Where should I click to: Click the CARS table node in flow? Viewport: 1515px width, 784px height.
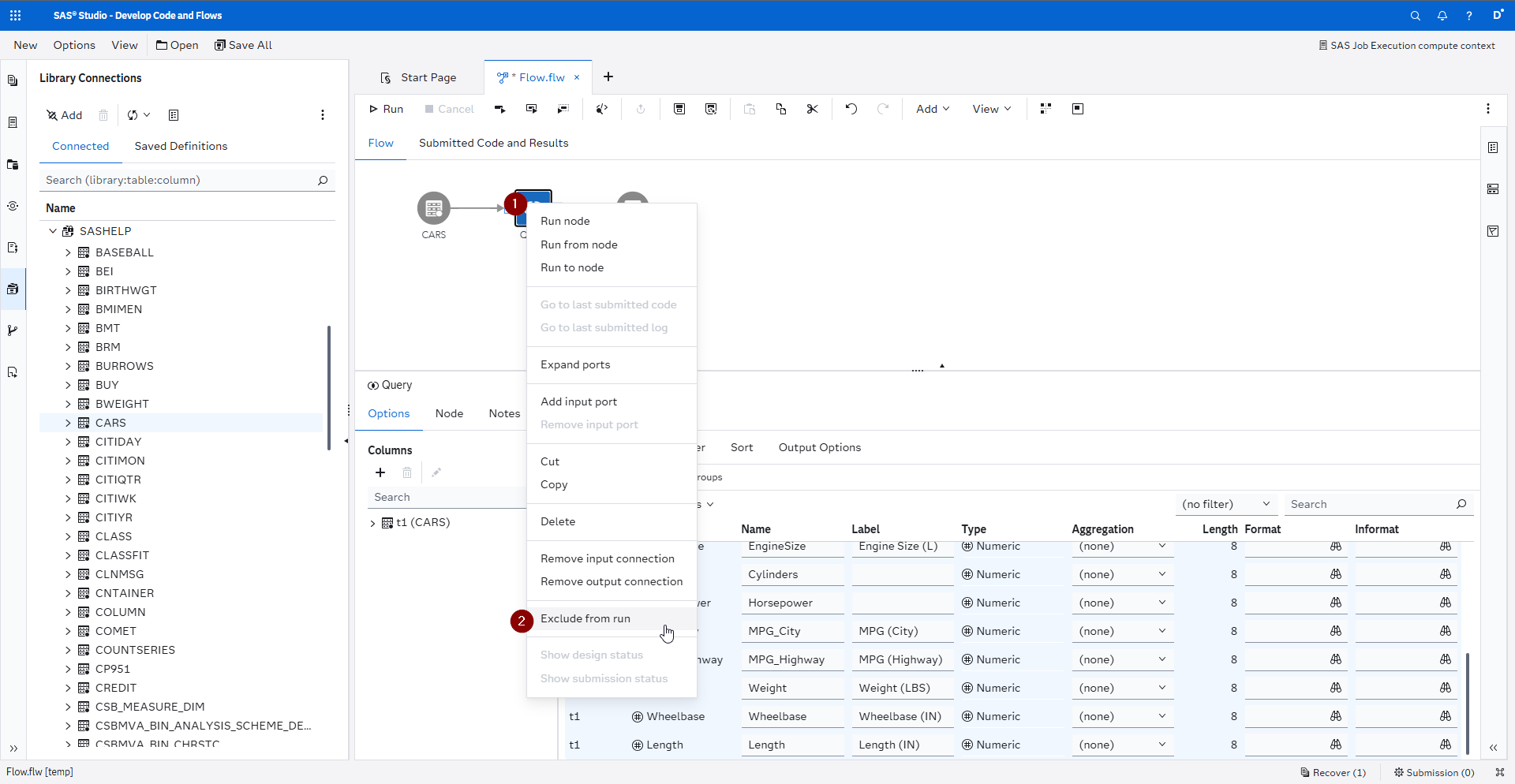click(x=433, y=209)
